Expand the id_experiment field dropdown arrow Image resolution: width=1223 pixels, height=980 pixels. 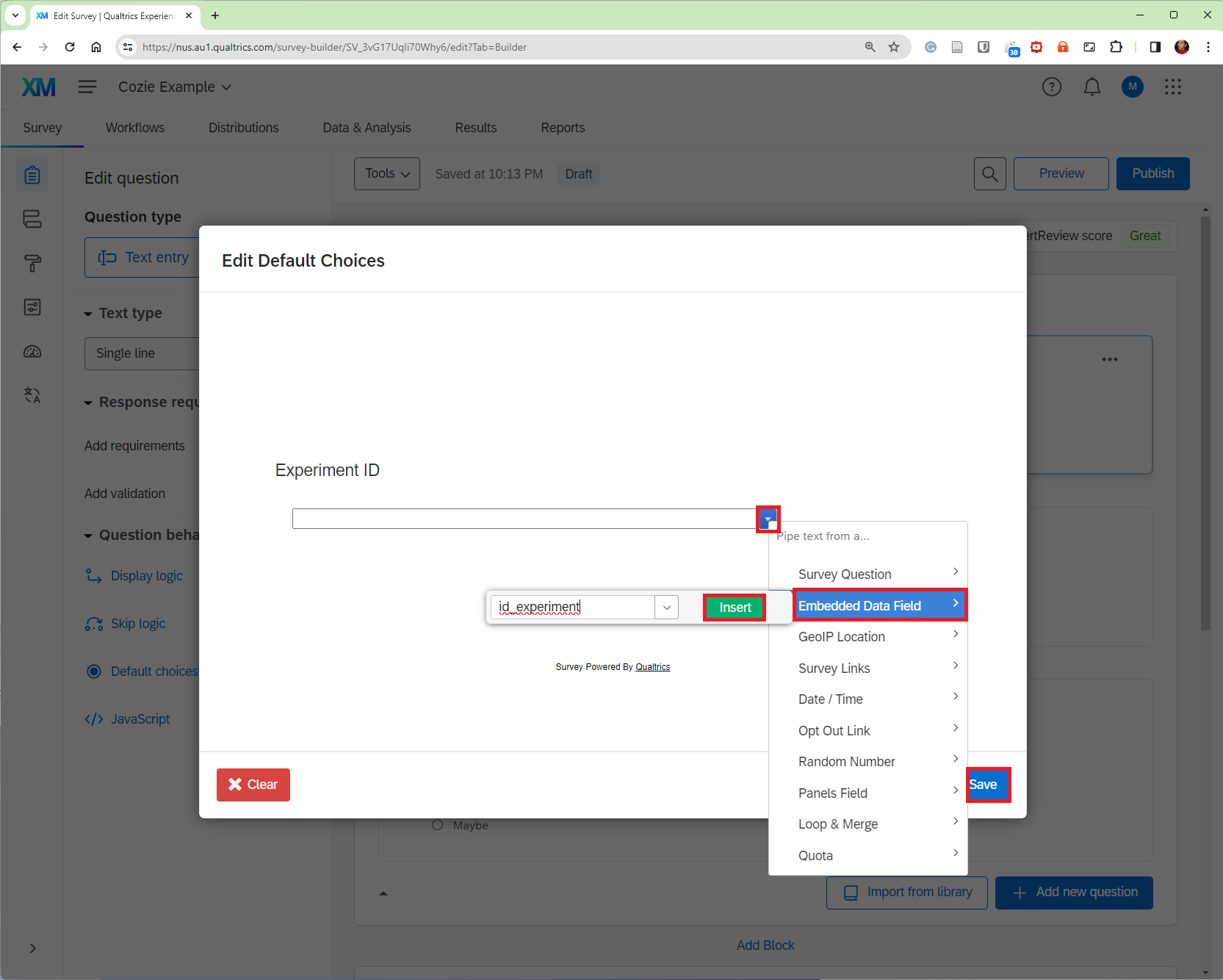coord(666,608)
